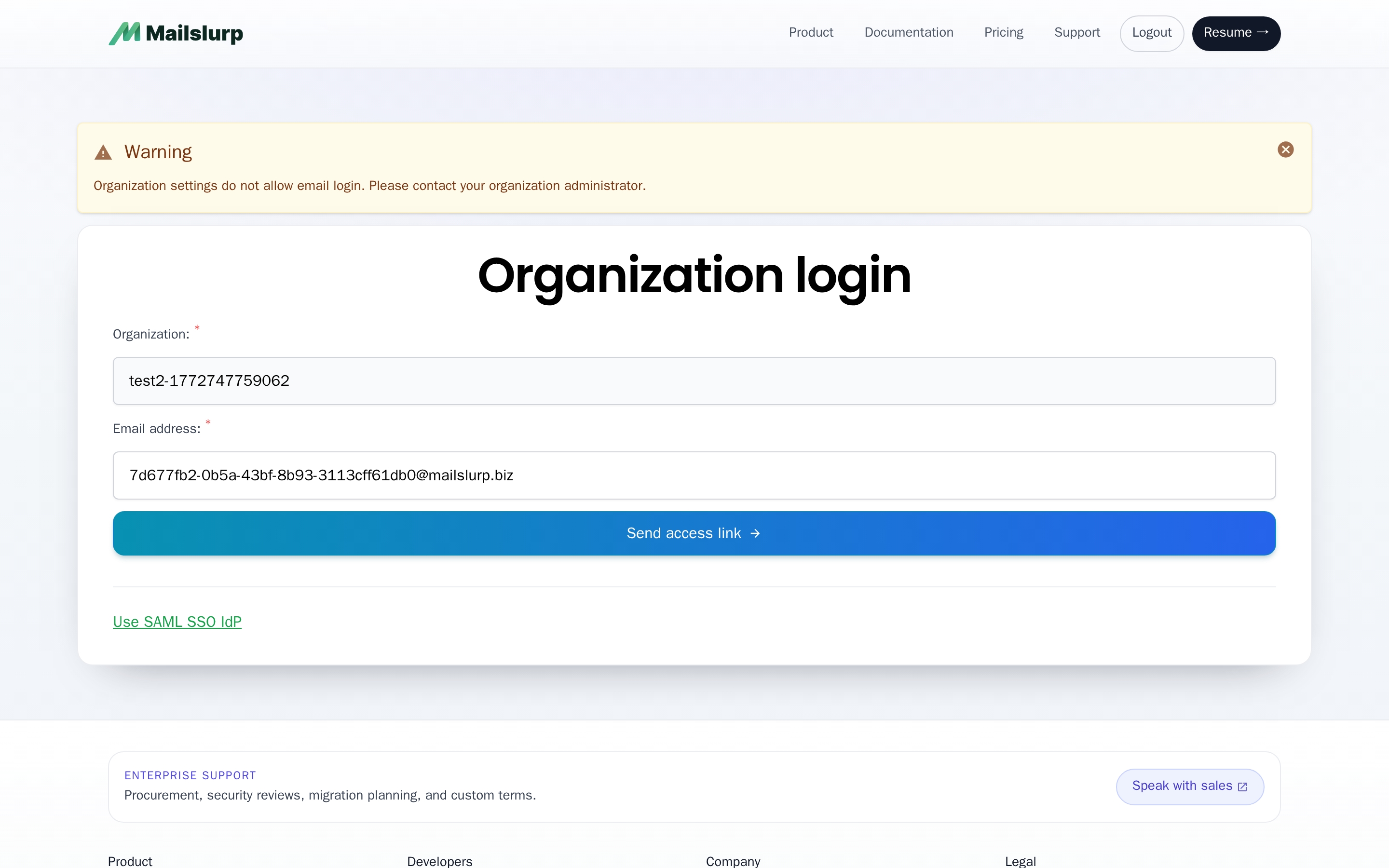Image resolution: width=1389 pixels, height=868 pixels.
Task: Navigate to the Pricing page
Action: click(1003, 33)
